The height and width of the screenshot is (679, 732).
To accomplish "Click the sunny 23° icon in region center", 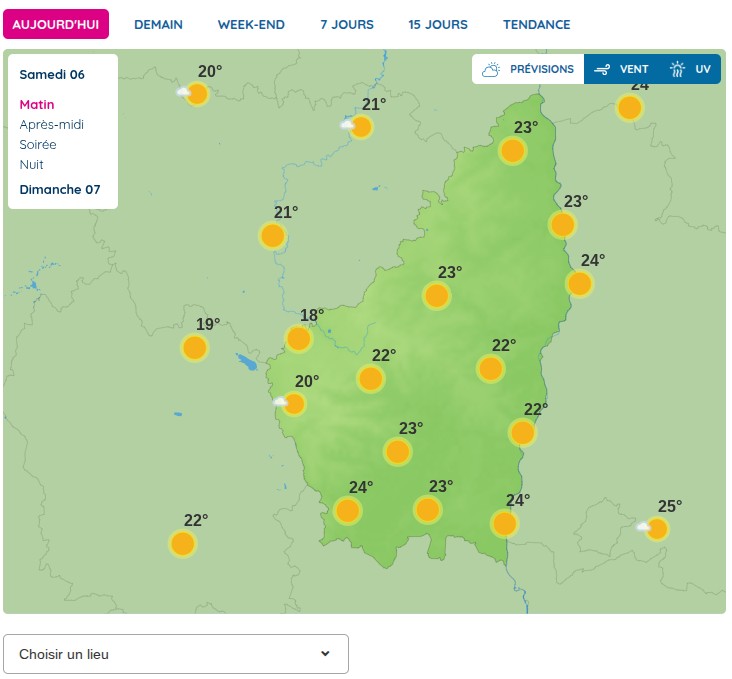I will [x=436, y=296].
